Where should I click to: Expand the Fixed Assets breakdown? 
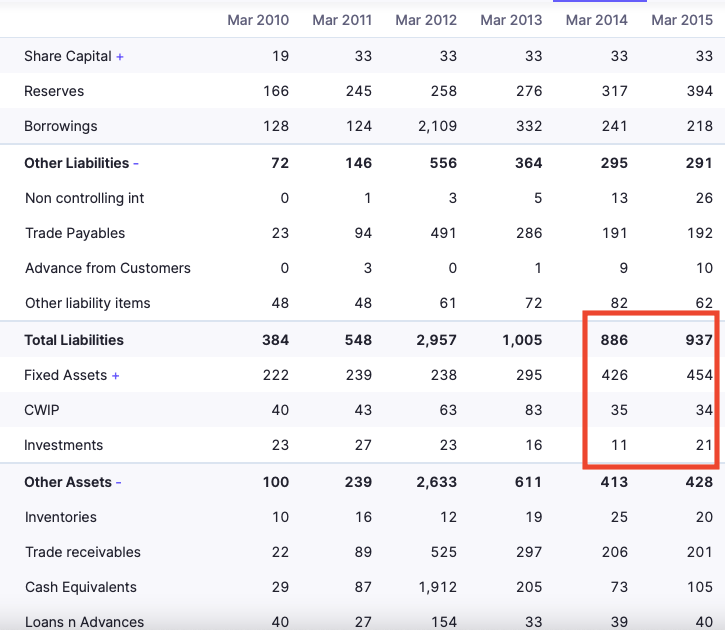click(116, 376)
